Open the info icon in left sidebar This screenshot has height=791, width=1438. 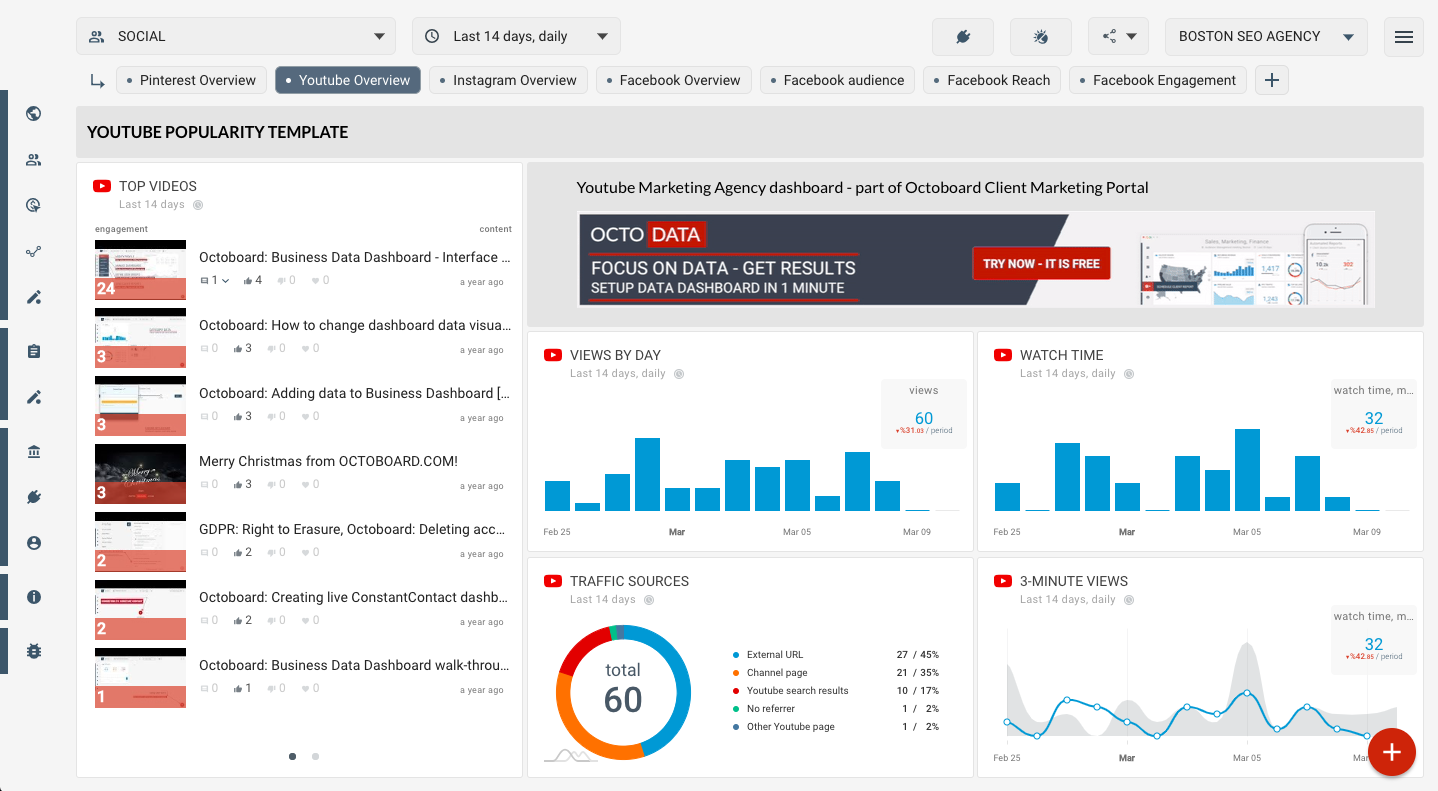point(34,597)
